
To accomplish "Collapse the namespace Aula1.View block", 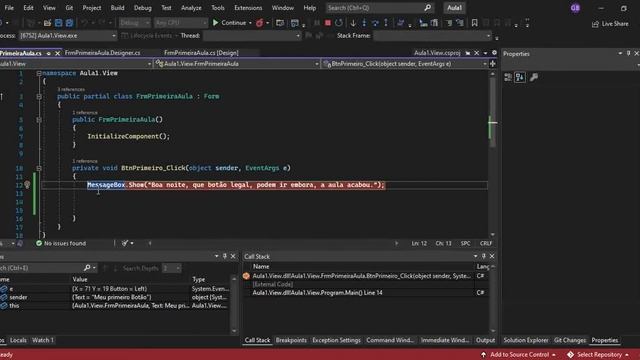I will (x=39, y=73).
